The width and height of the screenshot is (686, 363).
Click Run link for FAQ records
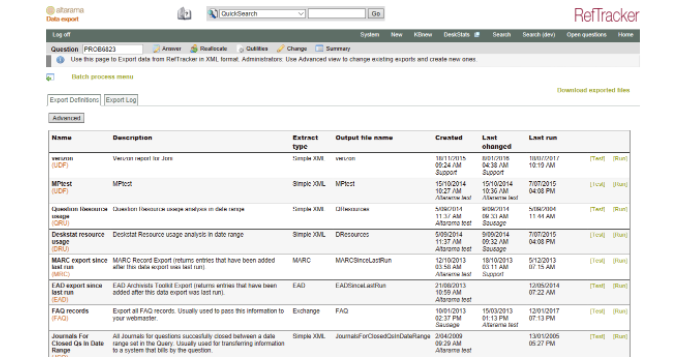pyautogui.click(x=620, y=311)
